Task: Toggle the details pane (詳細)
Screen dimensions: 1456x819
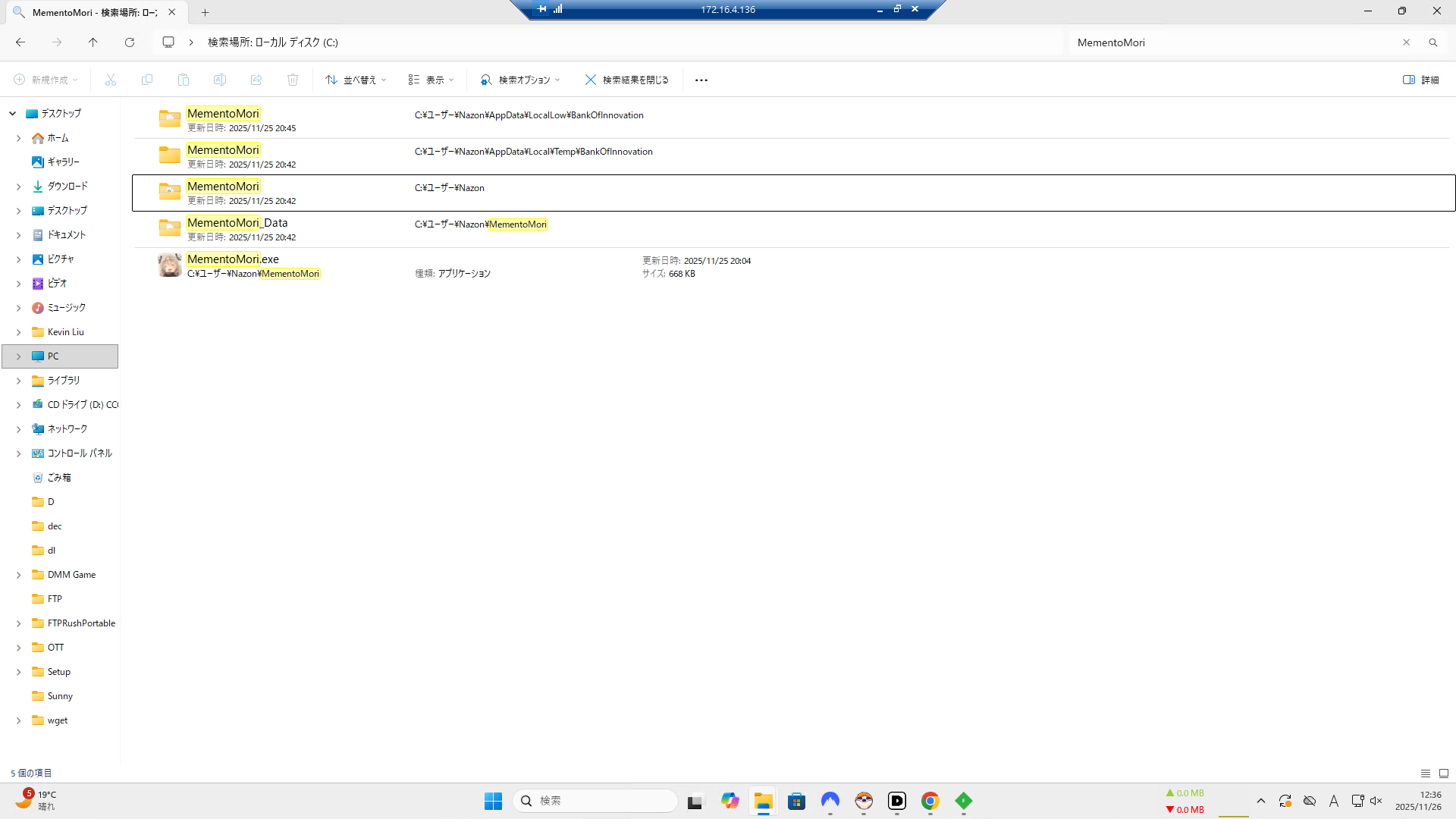Action: (x=1420, y=80)
